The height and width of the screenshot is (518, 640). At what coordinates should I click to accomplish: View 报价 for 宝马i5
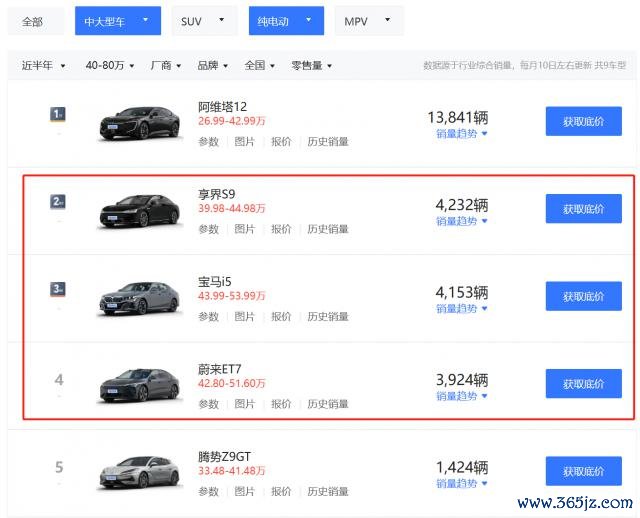tap(281, 316)
